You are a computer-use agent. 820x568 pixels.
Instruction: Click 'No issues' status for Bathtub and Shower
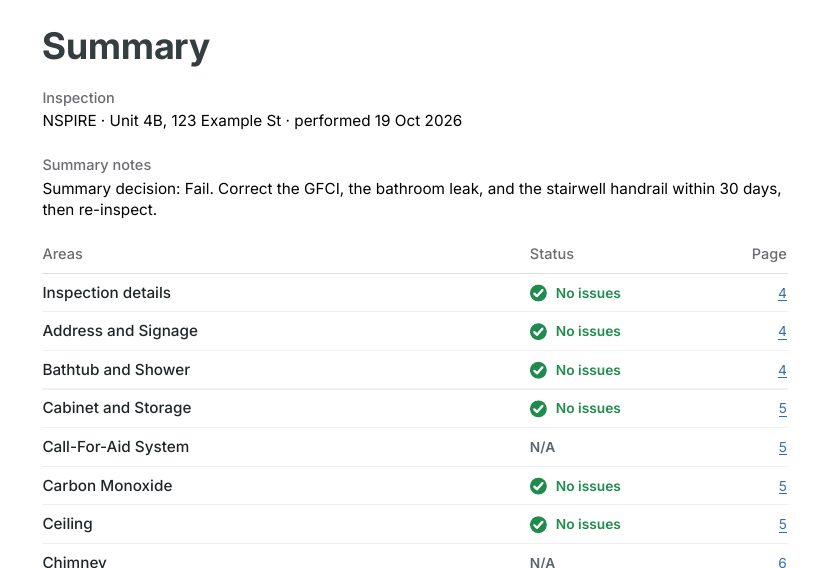pos(588,370)
